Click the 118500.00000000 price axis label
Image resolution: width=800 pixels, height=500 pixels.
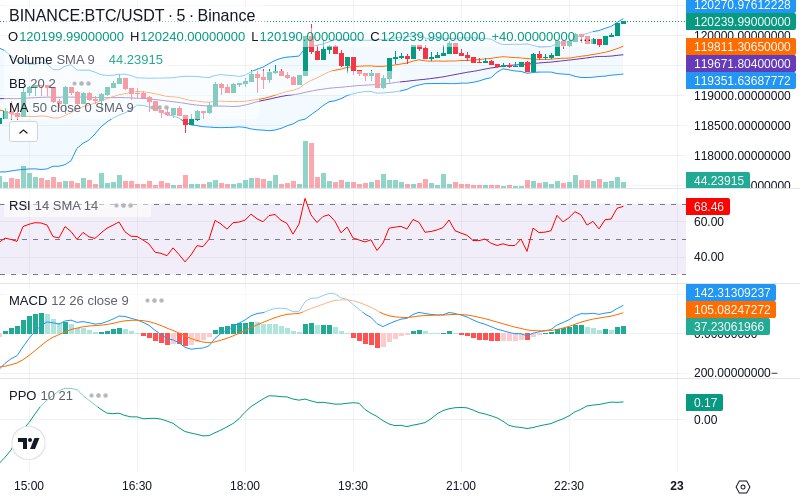[742, 126]
